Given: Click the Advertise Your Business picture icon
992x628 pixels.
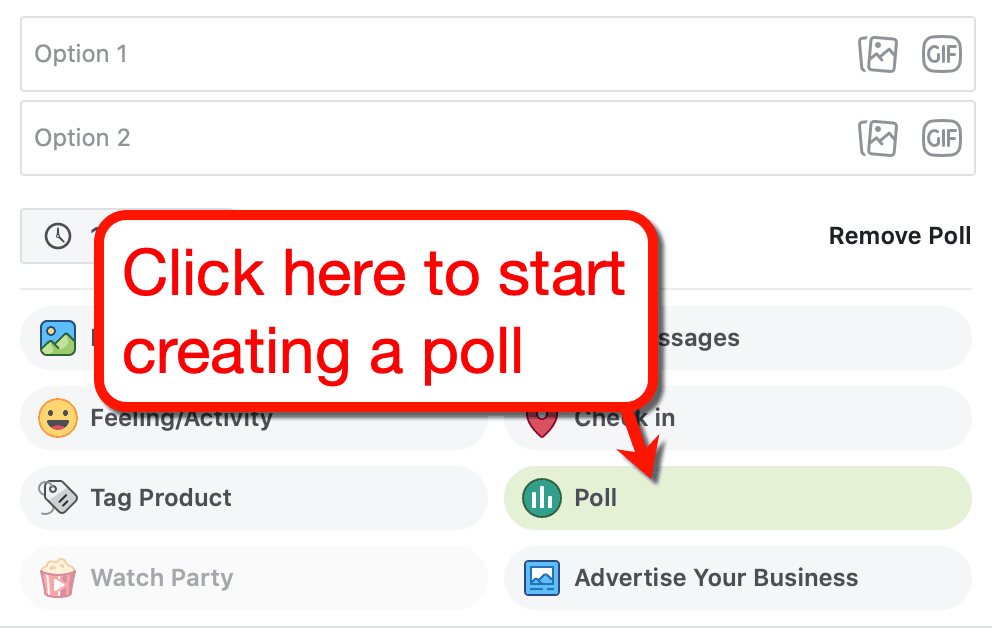Looking at the screenshot, I should click(x=541, y=578).
